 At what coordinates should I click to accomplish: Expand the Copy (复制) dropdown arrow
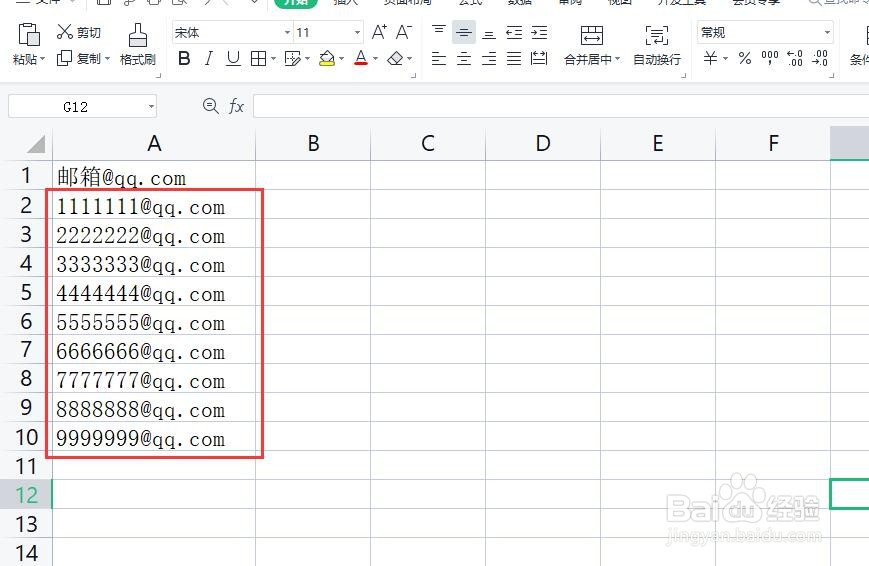coord(108,59)
